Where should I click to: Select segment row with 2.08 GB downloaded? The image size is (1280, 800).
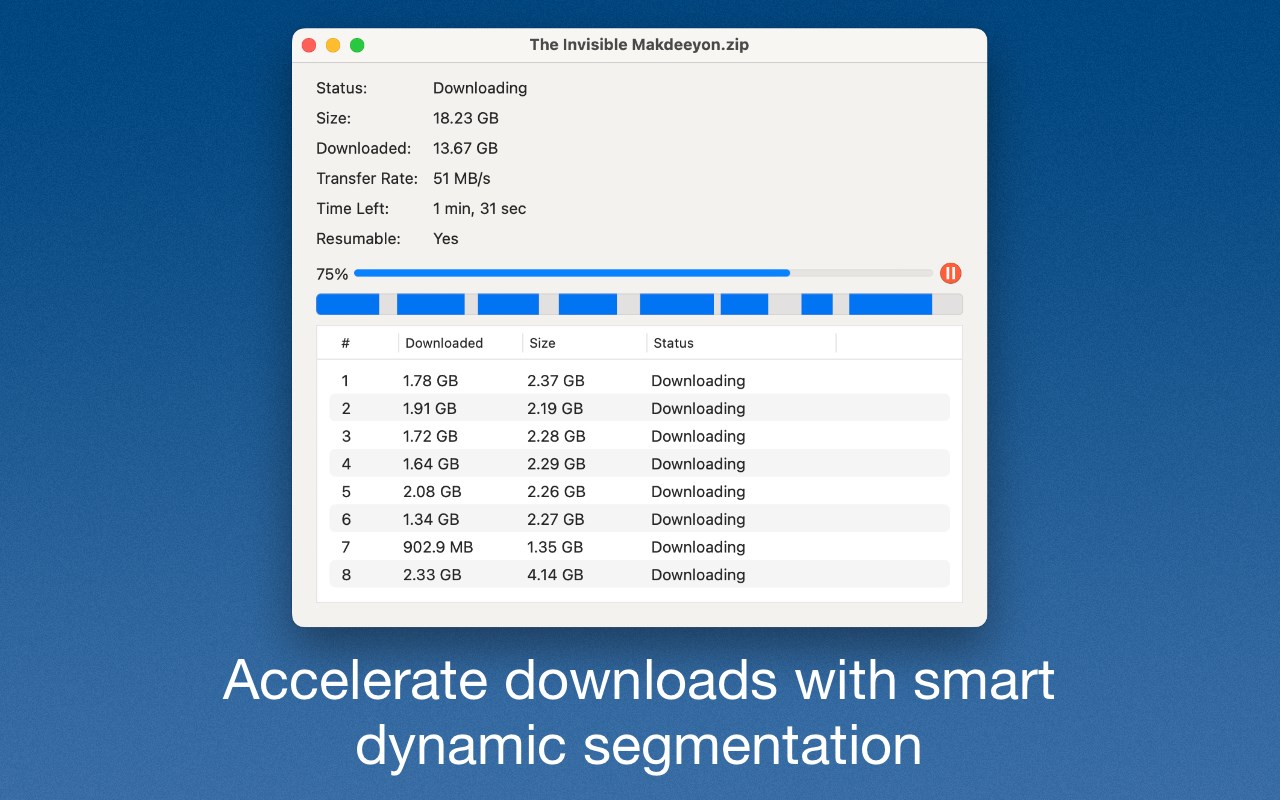click(639, 491)
